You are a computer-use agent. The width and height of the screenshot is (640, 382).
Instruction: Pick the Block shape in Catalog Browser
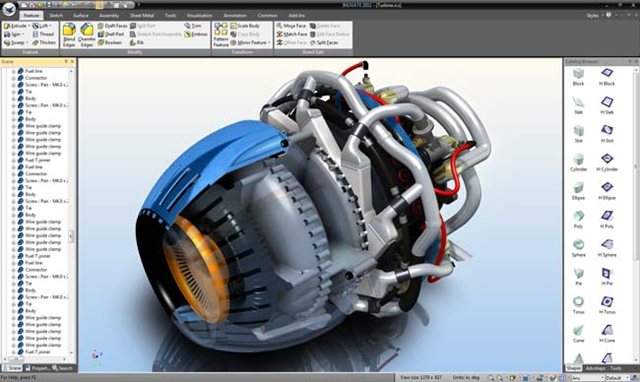(578, 77)
